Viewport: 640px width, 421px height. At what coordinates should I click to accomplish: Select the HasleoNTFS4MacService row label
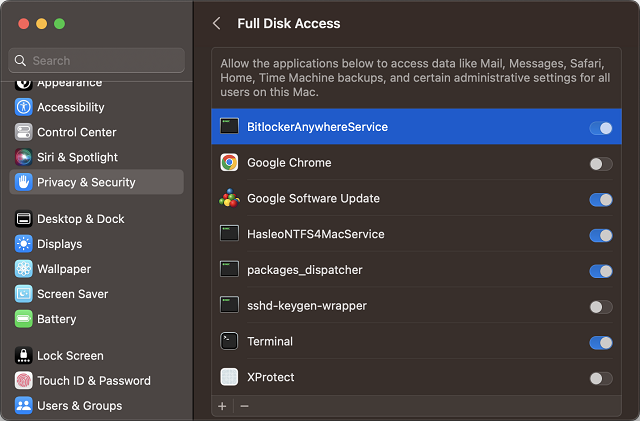316,234
